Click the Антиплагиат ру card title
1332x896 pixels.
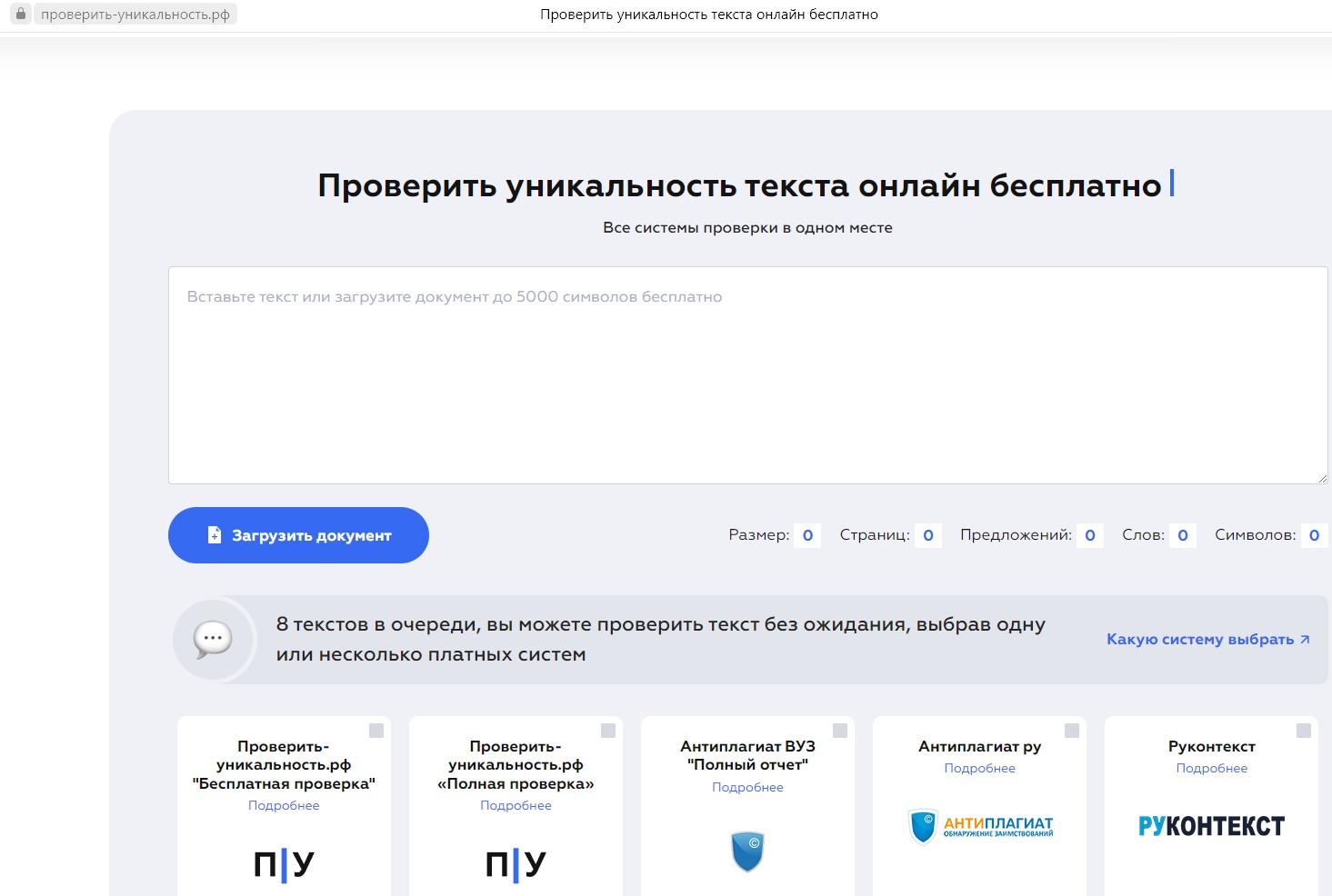[979, 746]
